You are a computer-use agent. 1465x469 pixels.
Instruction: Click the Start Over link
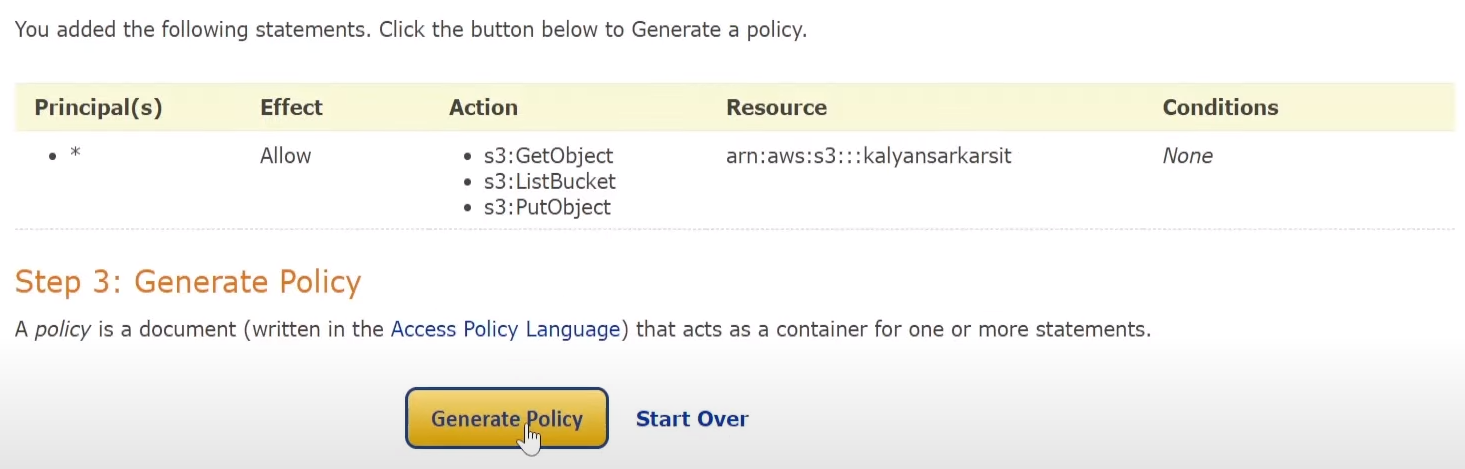click(692, 419)
